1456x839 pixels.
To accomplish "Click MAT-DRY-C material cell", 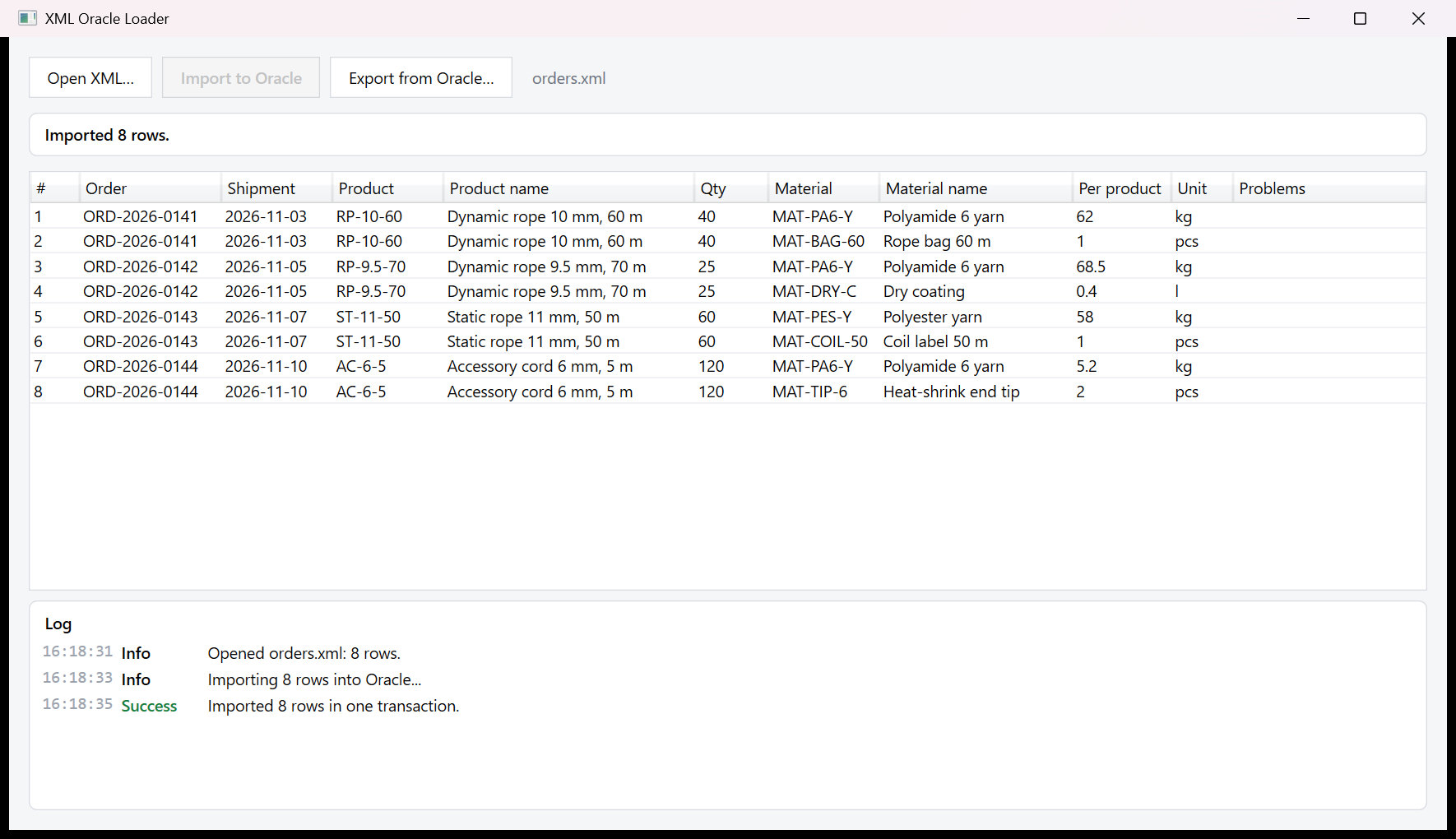I will pos(814,291).
